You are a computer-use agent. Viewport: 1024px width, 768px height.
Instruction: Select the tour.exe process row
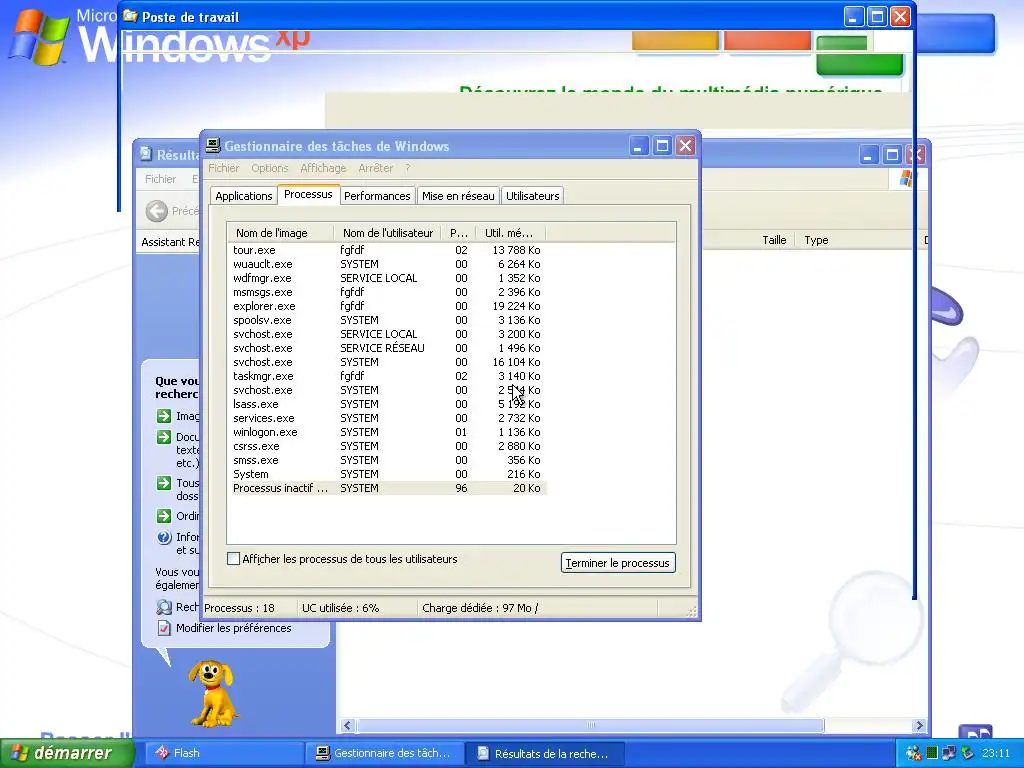388,250
